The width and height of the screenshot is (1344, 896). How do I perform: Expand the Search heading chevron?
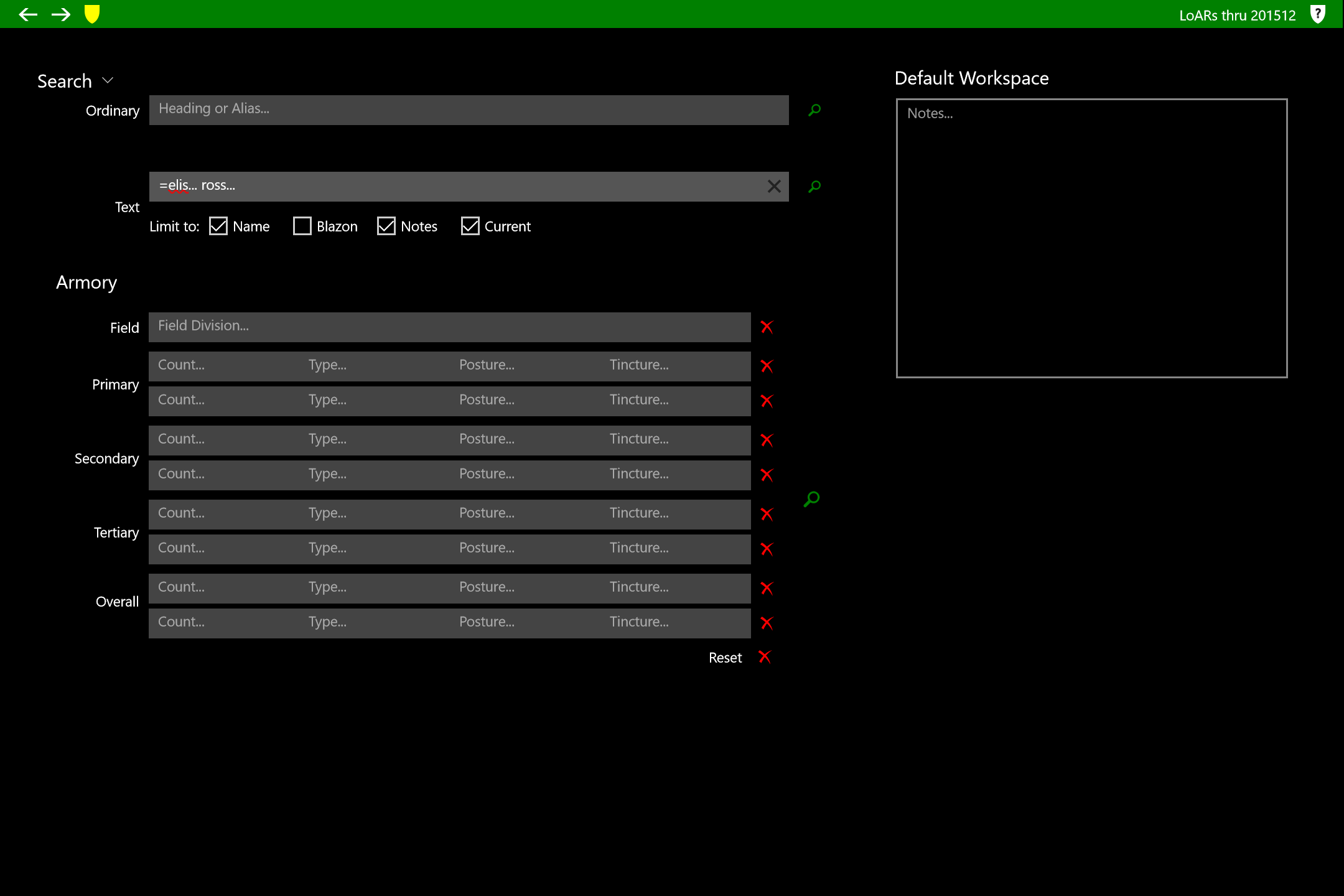tap(108, 81)
